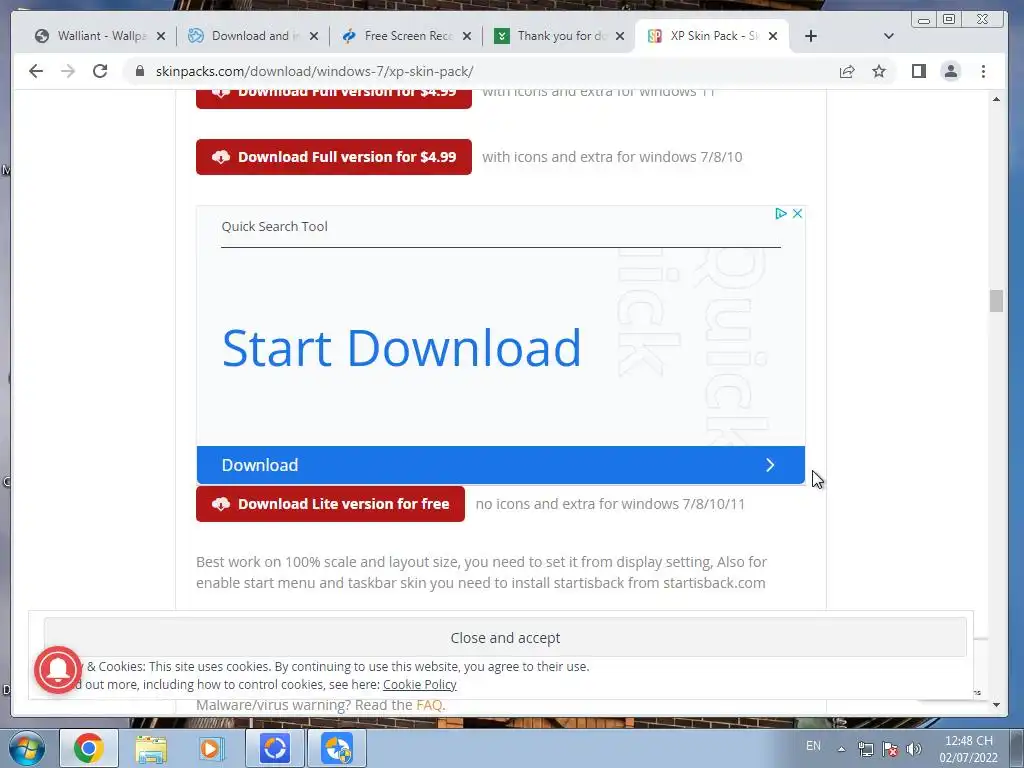Image resolution: width=1024 pixels, height=768 pixels.
Task: Go back to the previous page
Action: [36, 71]
